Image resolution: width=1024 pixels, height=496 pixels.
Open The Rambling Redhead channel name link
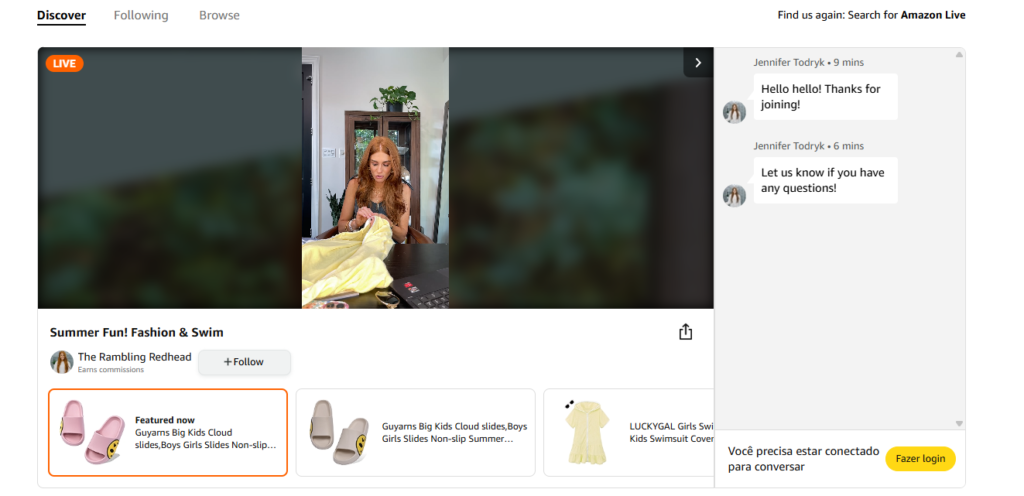[x=134, y=357]
